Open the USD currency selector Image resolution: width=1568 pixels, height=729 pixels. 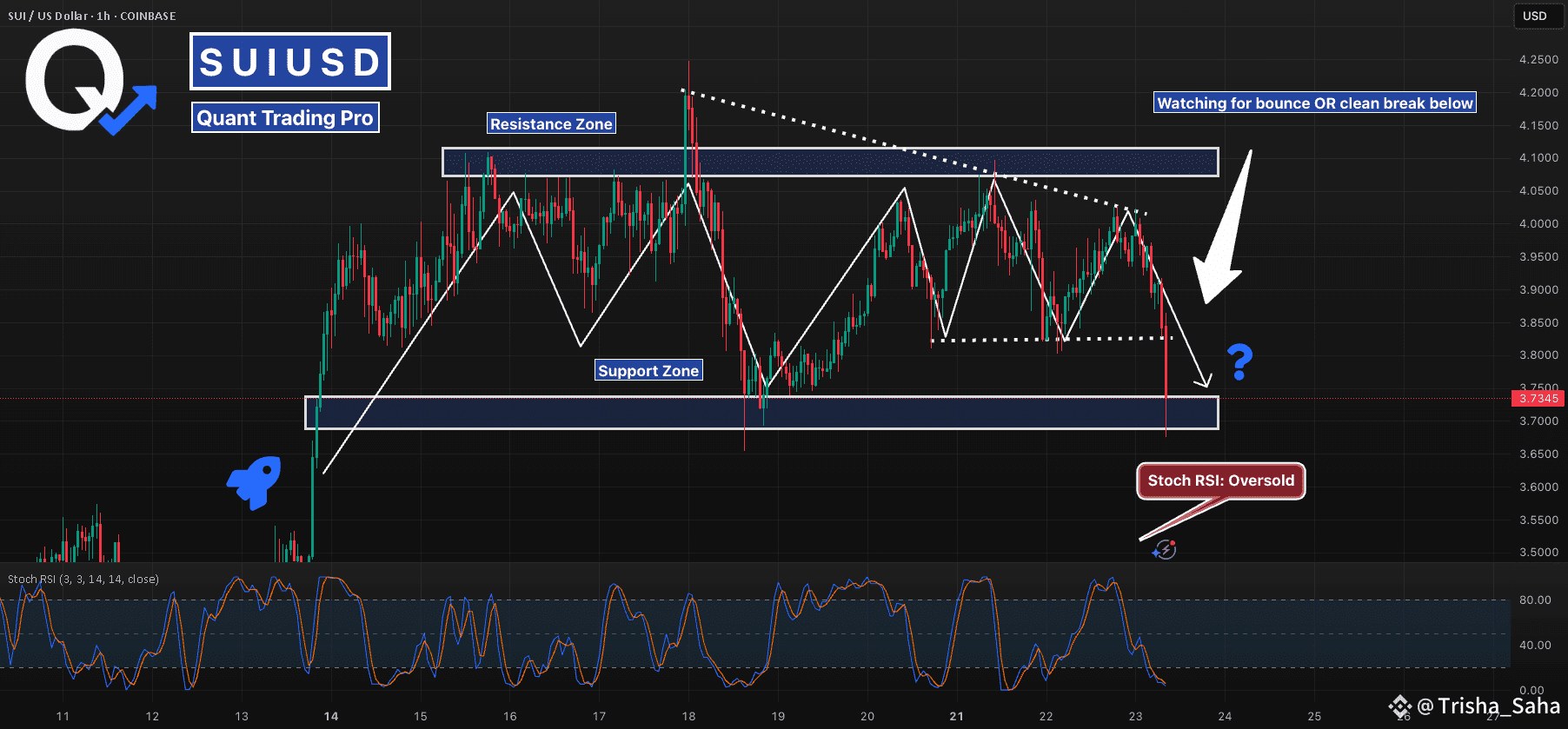coord(1534,16)
